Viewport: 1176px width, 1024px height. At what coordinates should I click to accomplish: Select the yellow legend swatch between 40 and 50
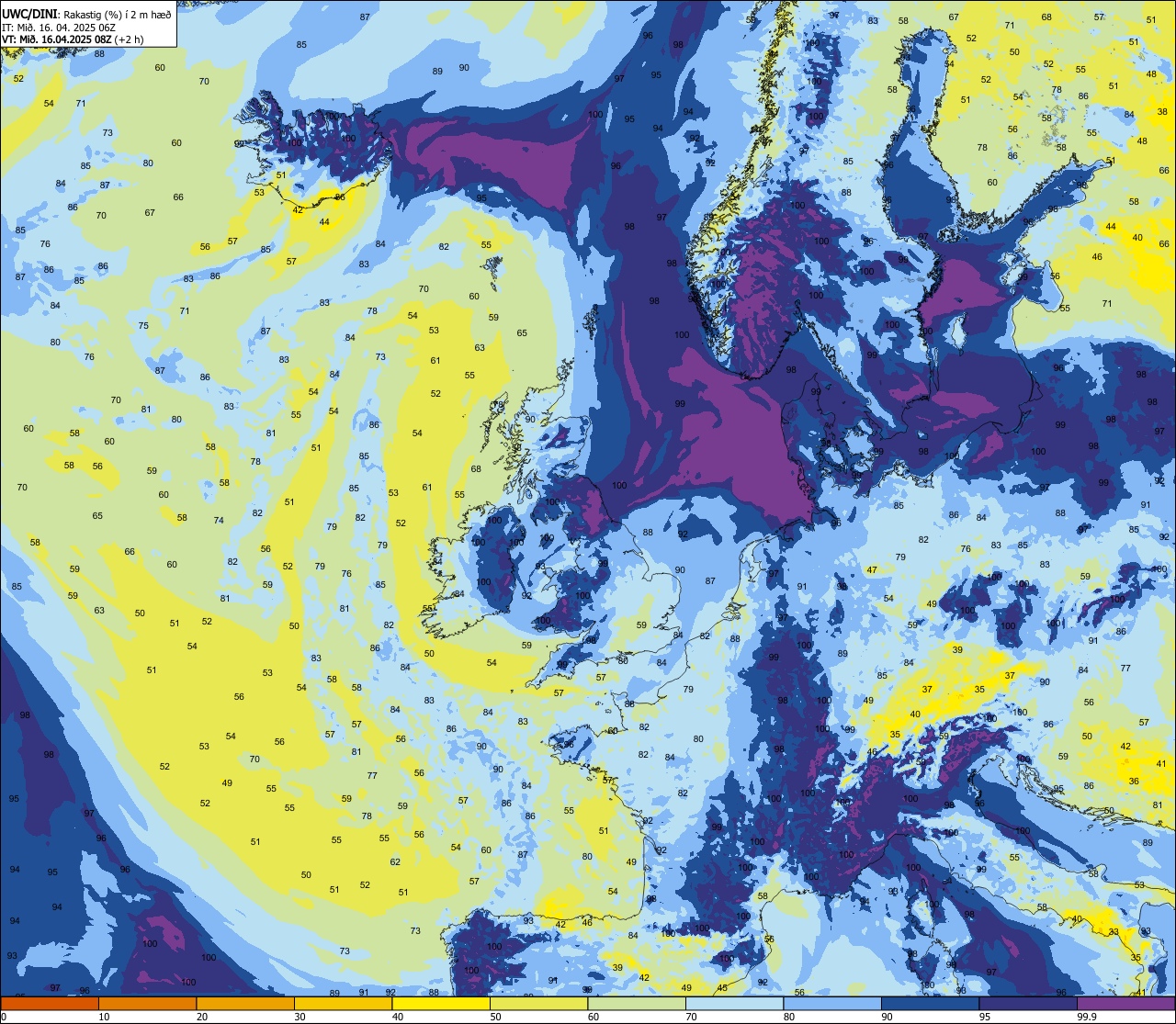[441, 1003]
